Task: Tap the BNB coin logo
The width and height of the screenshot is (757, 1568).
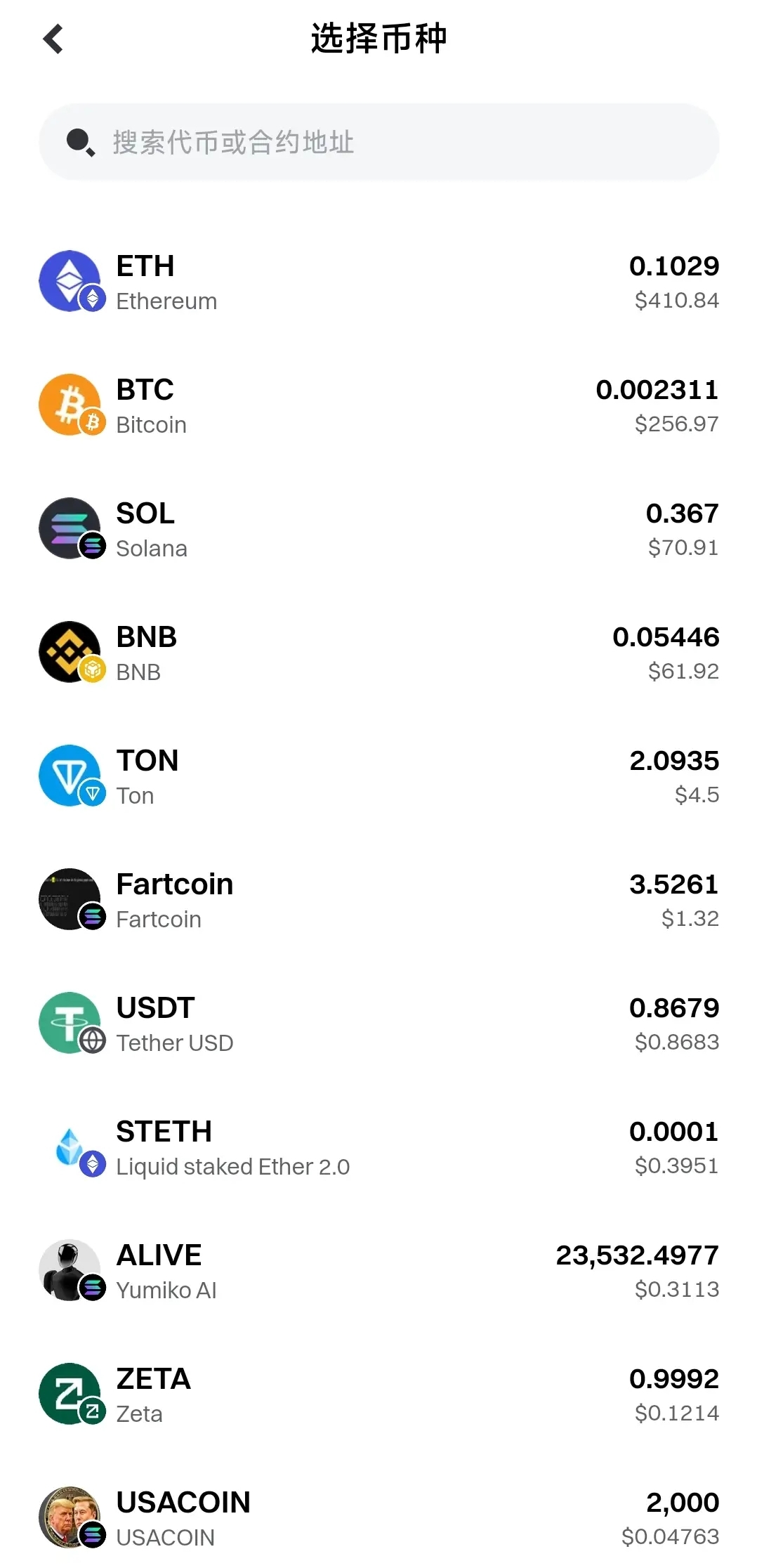Action: [70, 652]
